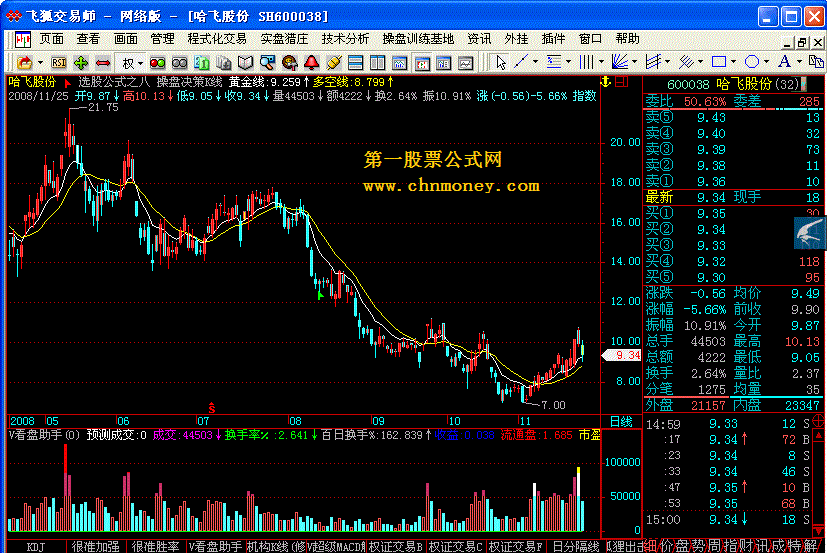Open the rectangle tool dropdown arrow
Image resolution: width=827 pixels, height=553 pixels.
(x=734, y=62)
